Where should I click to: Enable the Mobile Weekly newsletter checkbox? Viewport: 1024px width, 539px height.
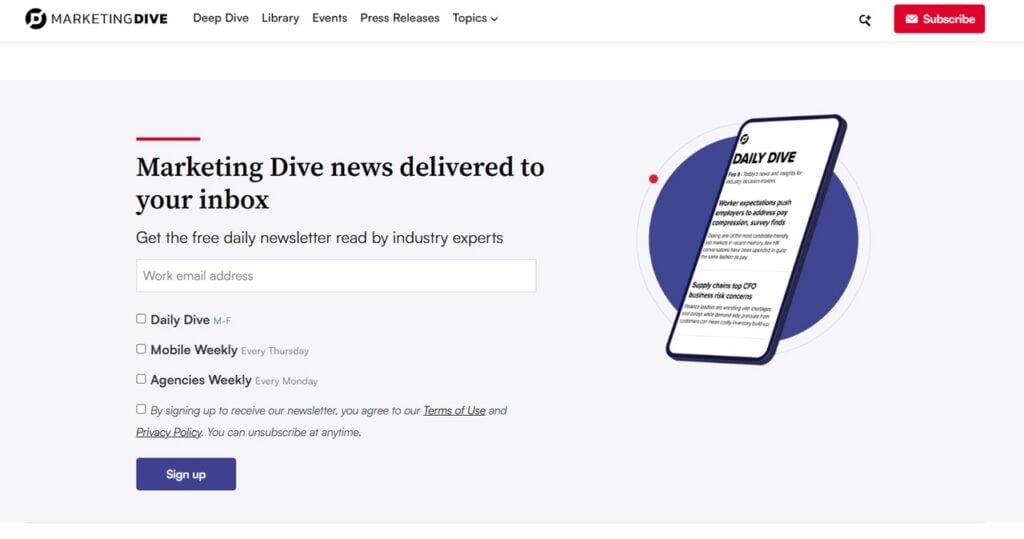click(141, 349)
